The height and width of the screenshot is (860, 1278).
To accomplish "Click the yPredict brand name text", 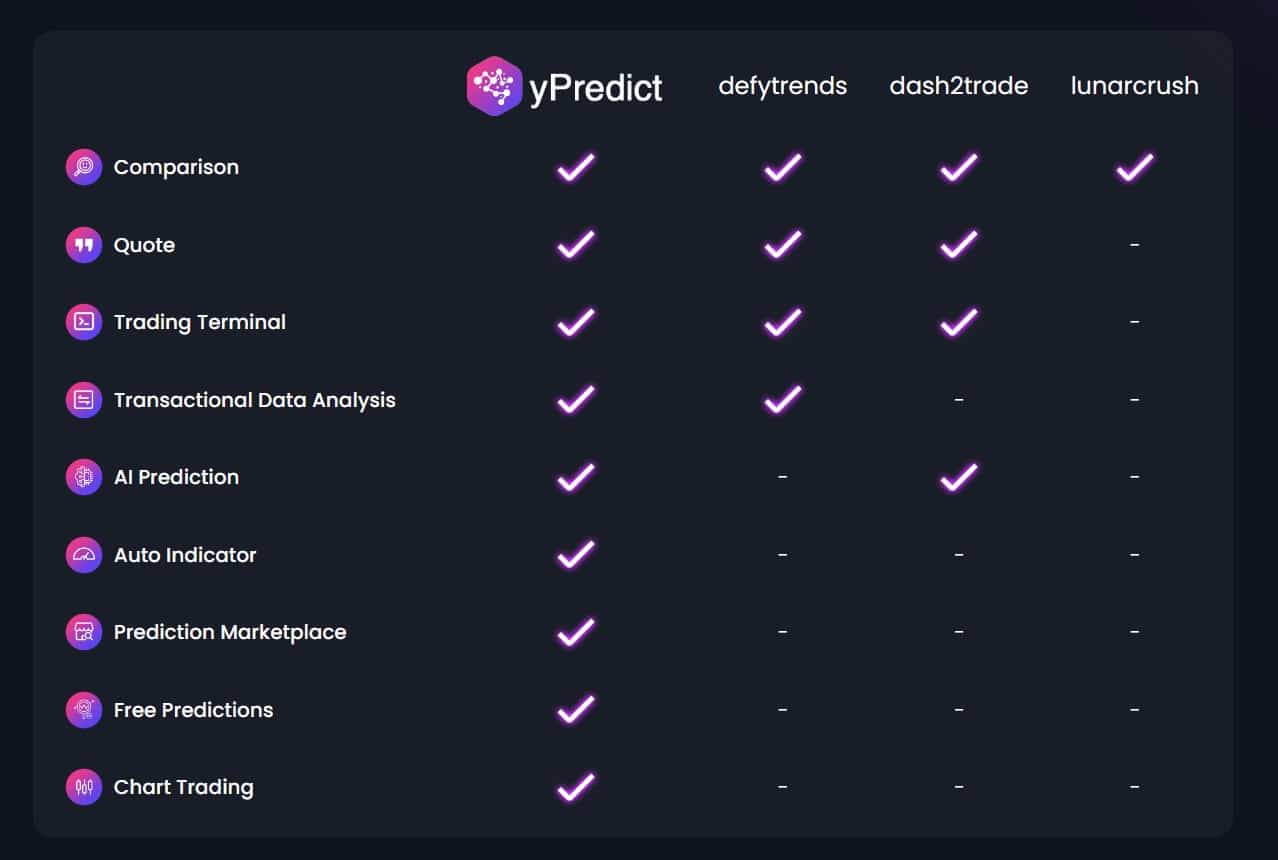I will point(596,88).
